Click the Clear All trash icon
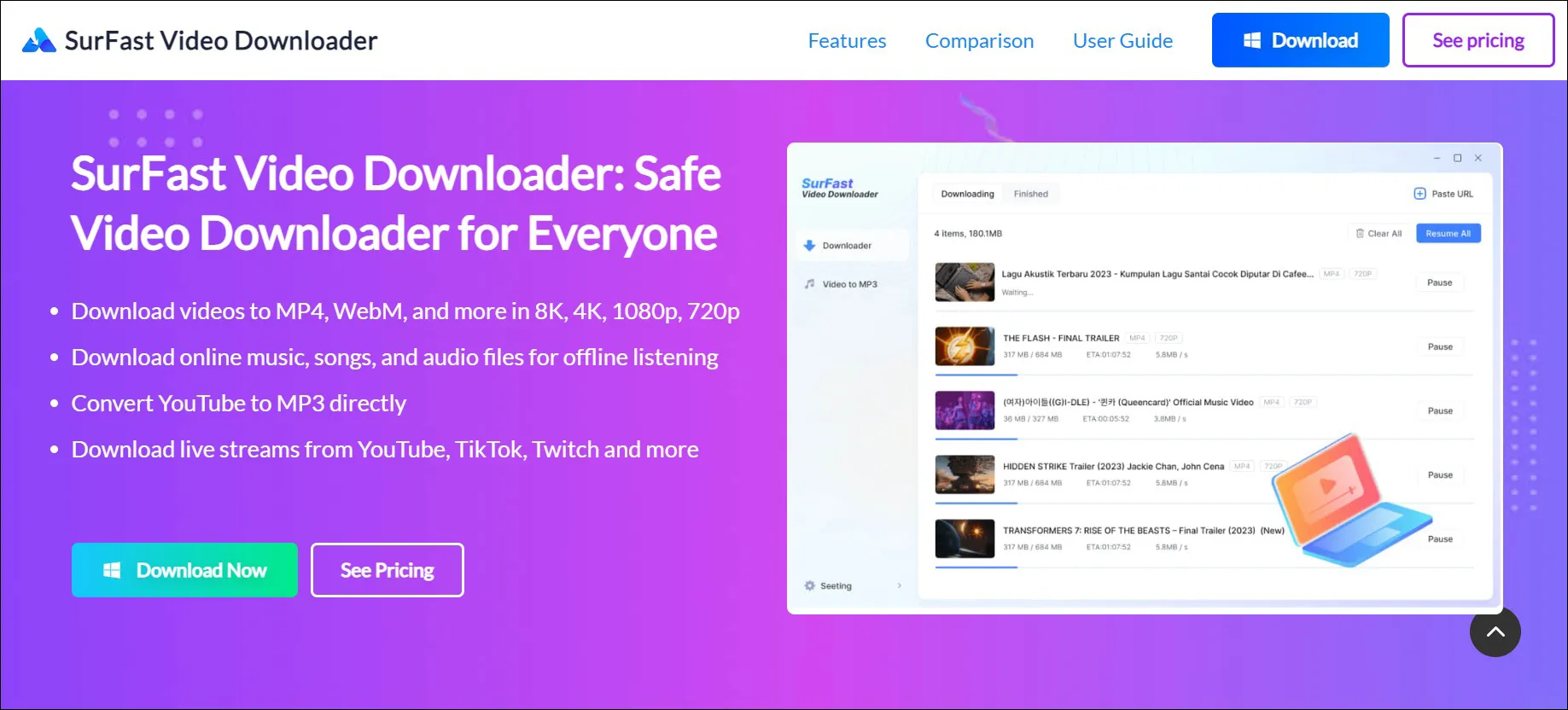Image resolution: width=1568 pixels, height=710 pixels. 1360,233
